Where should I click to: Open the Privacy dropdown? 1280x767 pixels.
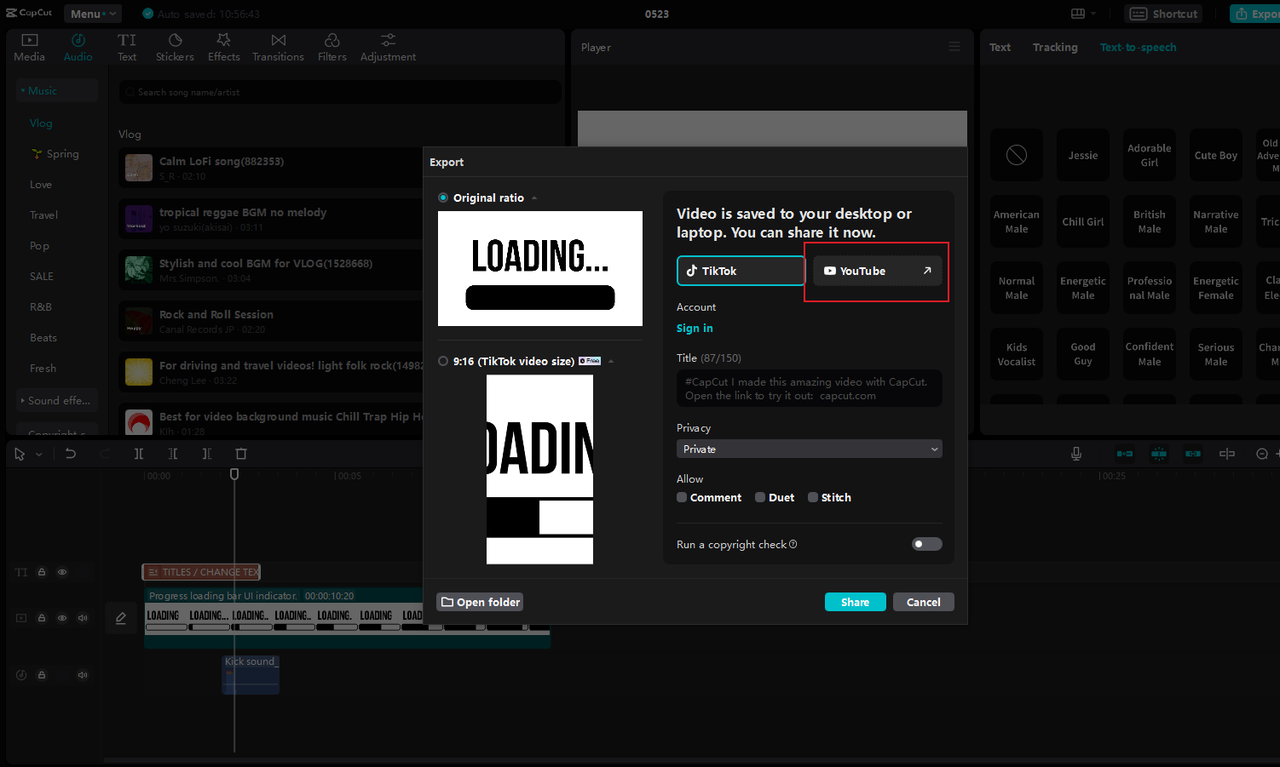(809, 448)
